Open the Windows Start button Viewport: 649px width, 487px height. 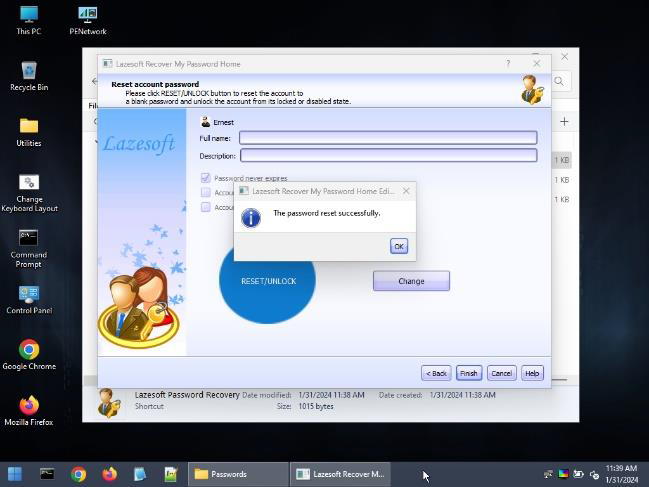coord(15,474)
